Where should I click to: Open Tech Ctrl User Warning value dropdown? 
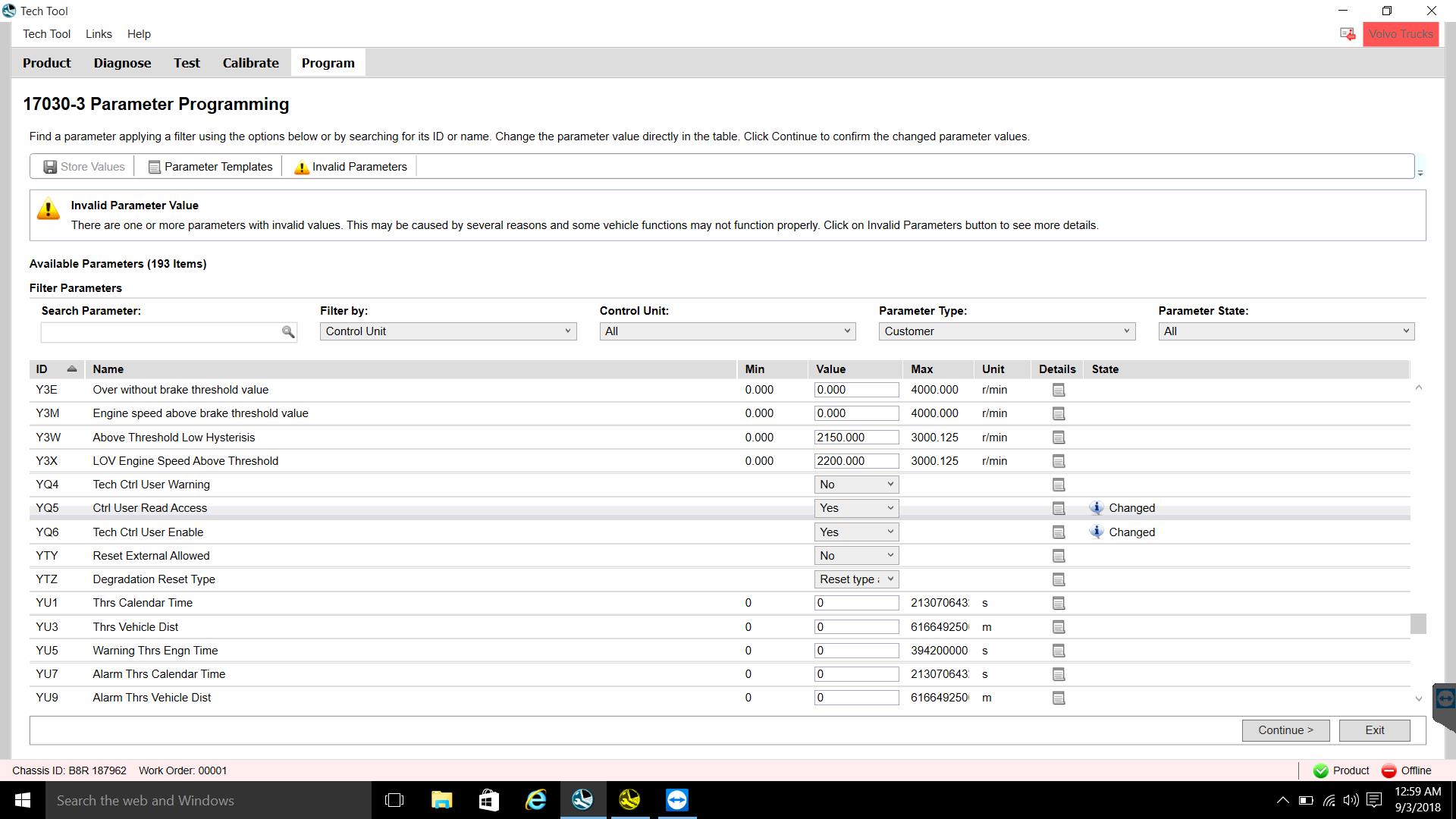tap(856, 485)
